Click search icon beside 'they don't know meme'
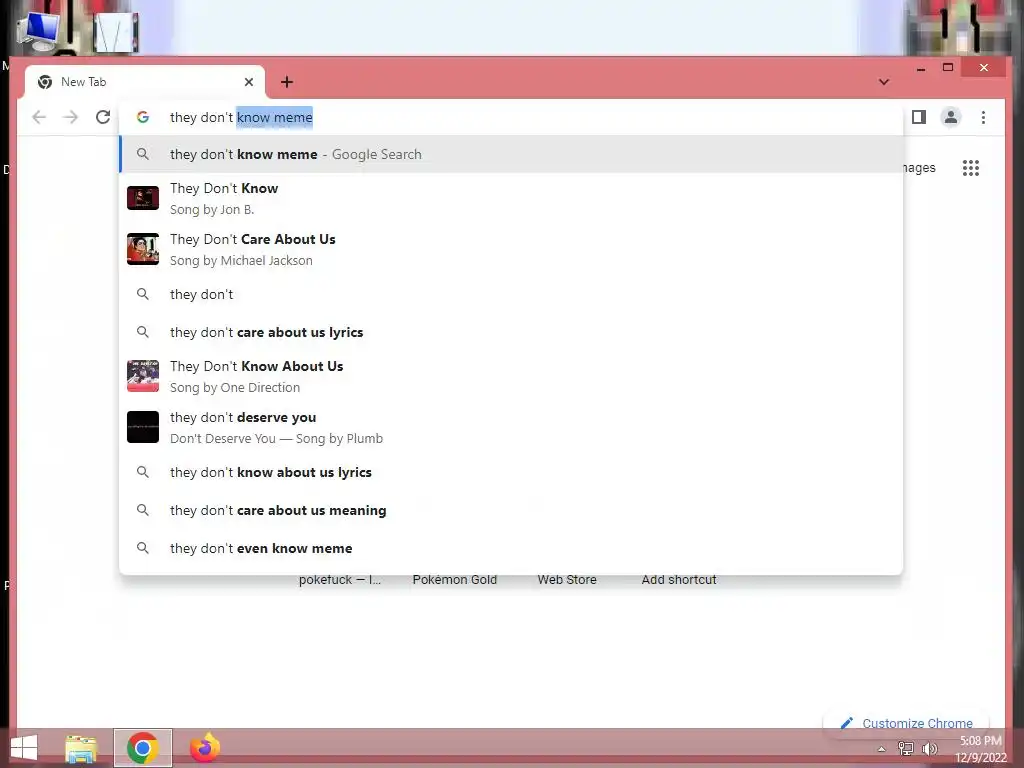 (x=142, y=154)
